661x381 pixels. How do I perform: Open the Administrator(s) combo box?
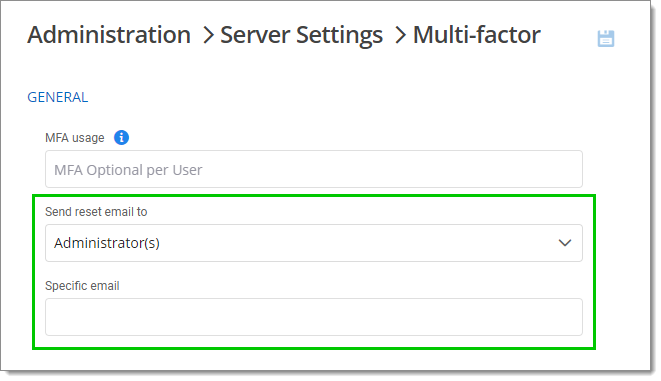tap(314, 243)
